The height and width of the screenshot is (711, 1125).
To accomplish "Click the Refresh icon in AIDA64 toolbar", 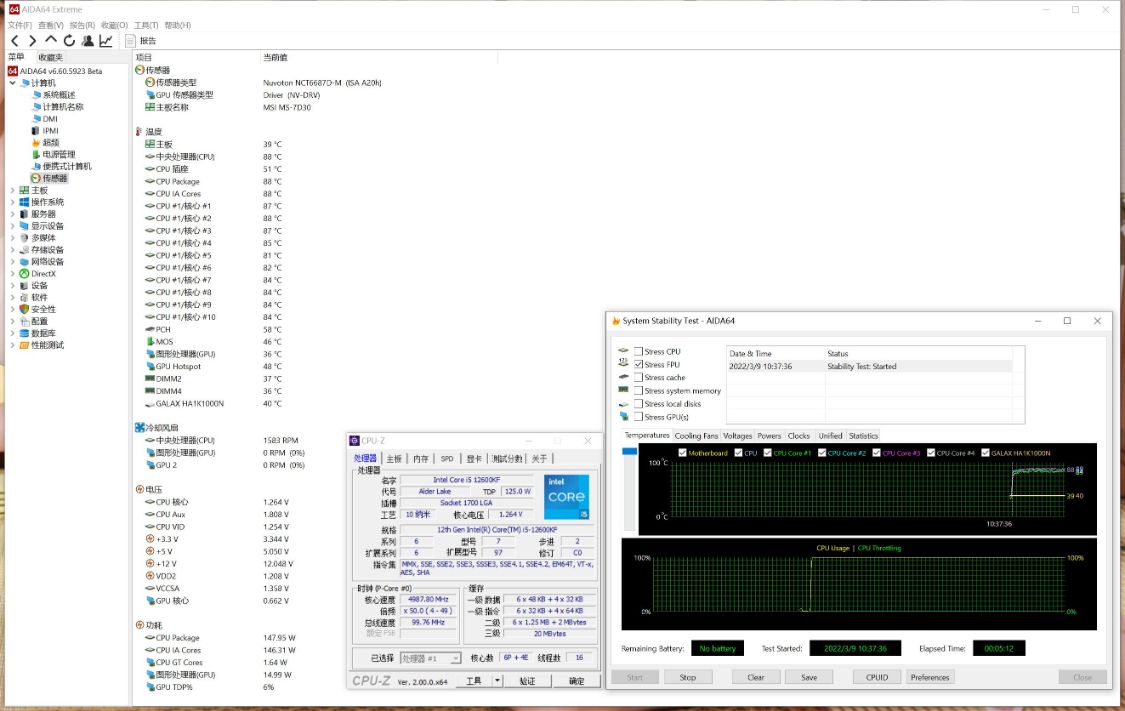I will pos(69,41).
